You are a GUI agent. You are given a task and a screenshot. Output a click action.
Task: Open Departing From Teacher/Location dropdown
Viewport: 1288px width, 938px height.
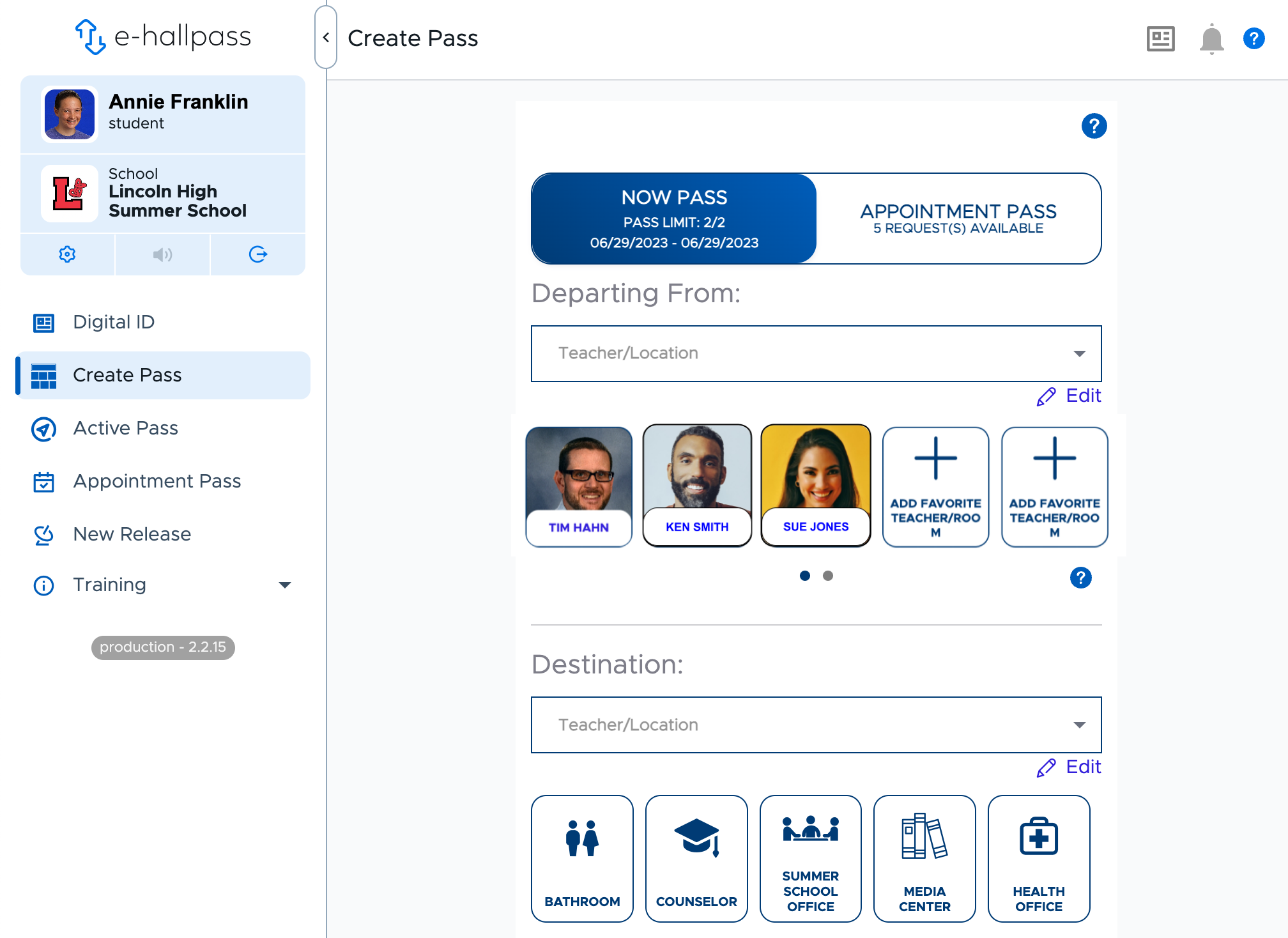pos(816,353)
